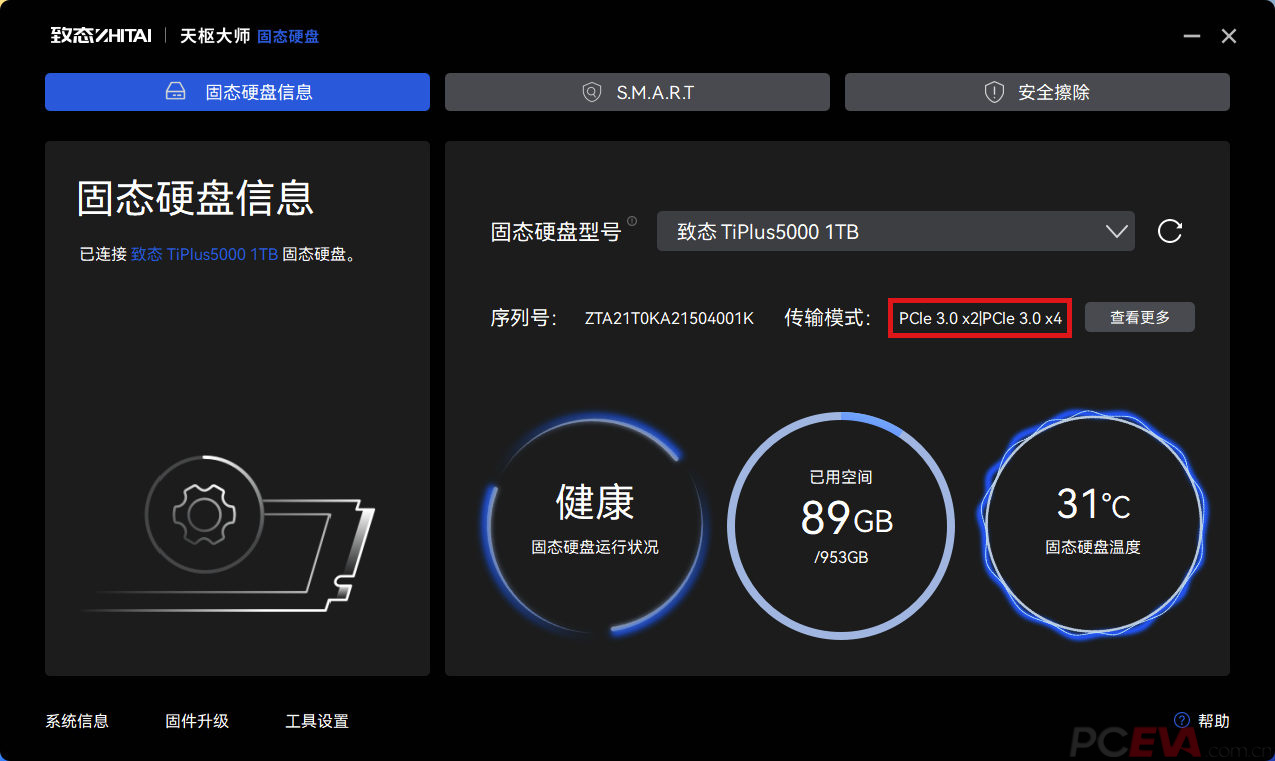
Task: Click the blue 致态 TiPlus5000 1TB link
Action: pos(204,254)
